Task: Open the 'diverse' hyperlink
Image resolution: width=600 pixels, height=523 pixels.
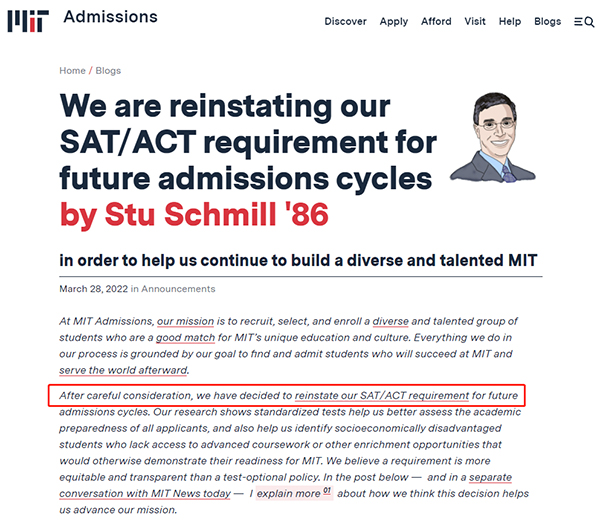Action: pyautogui.click(x=391, y=321)
